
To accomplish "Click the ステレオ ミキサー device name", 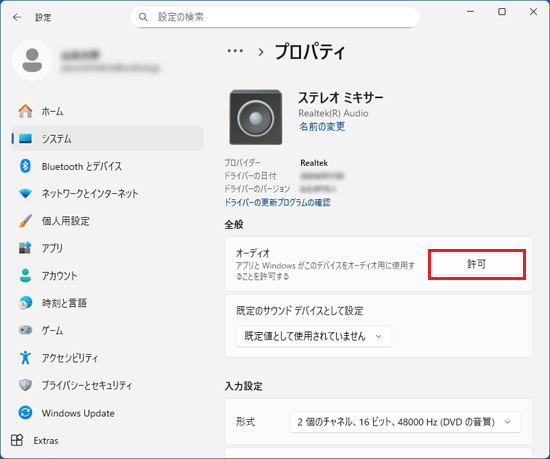I will click(x=341, y=97).
